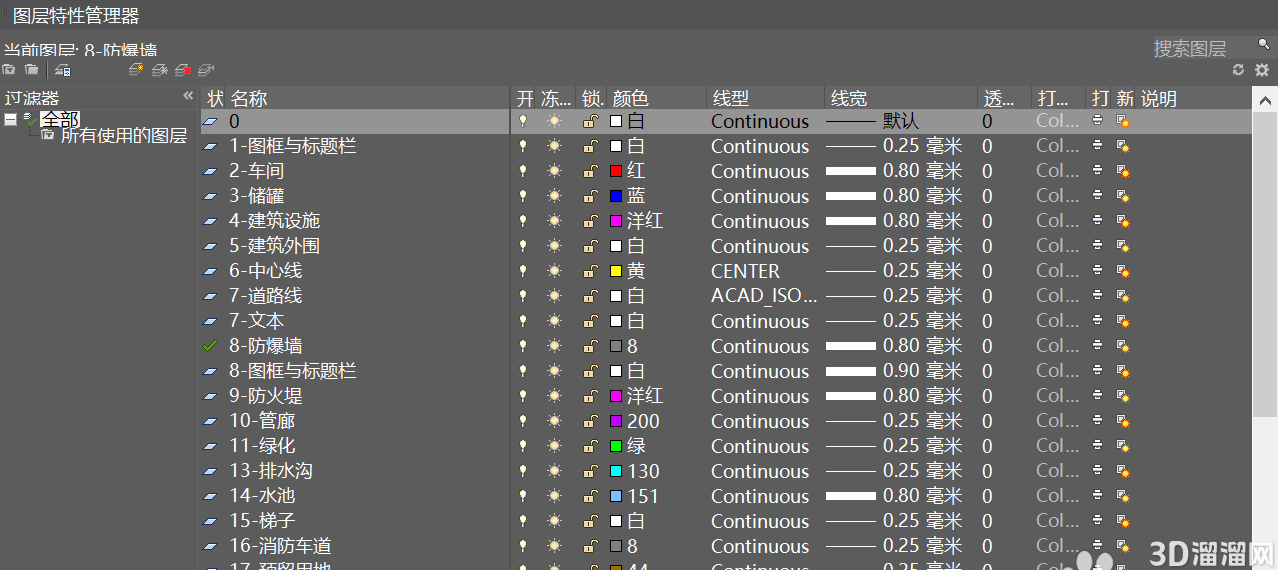
Task: Create a new layer with the New Layer icon
Action: (x=137, y=70)
